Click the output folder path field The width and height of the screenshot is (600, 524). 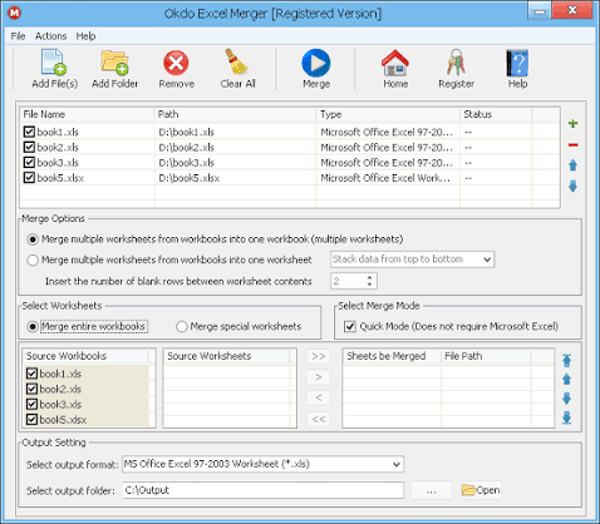tap(263, 490)
